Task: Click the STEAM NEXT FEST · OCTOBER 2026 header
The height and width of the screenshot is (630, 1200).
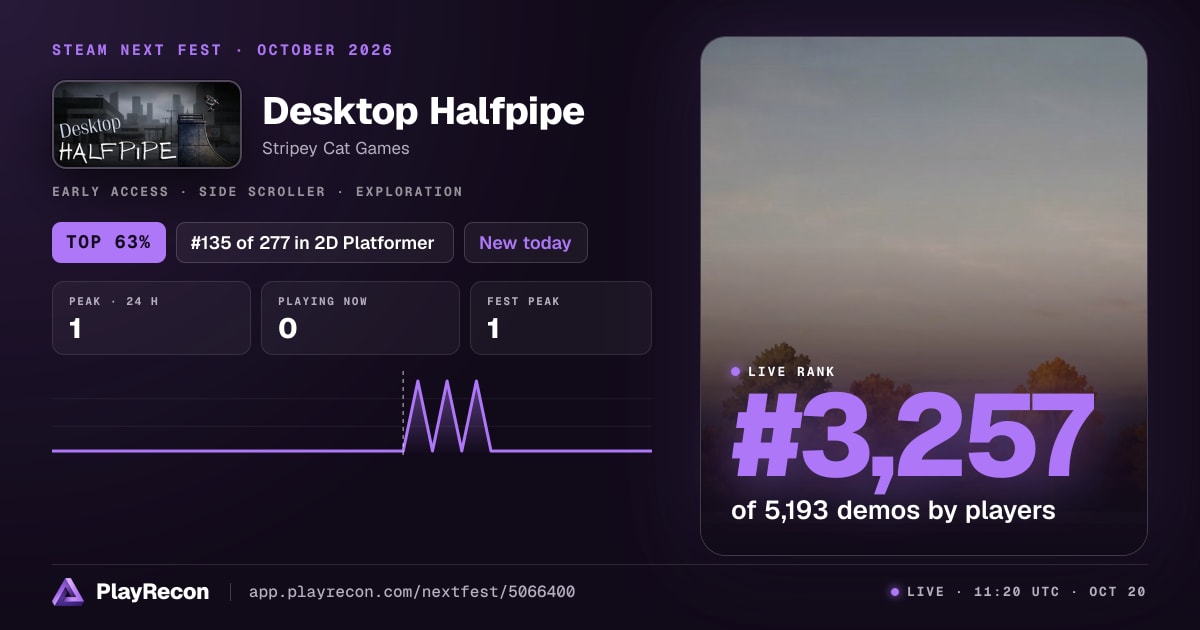Action: pyautogui.click(x=222, y=50)
